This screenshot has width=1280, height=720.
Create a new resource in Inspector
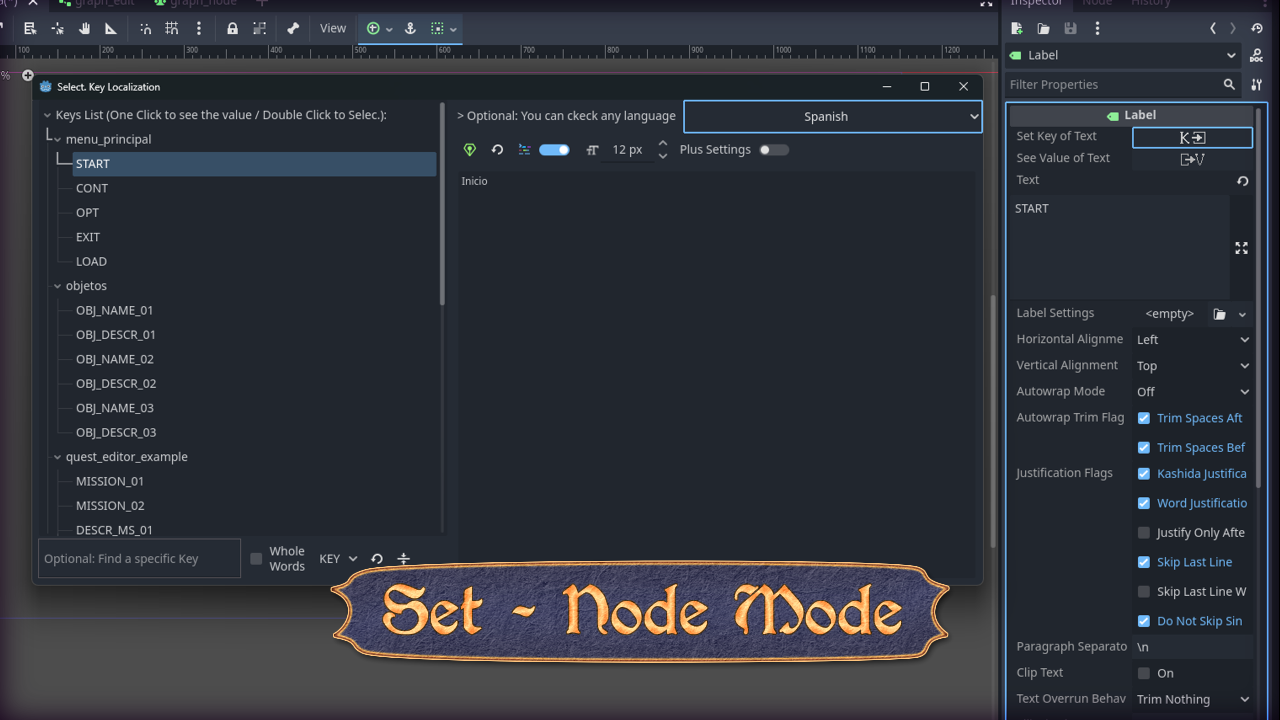[x=1017, y=29]
